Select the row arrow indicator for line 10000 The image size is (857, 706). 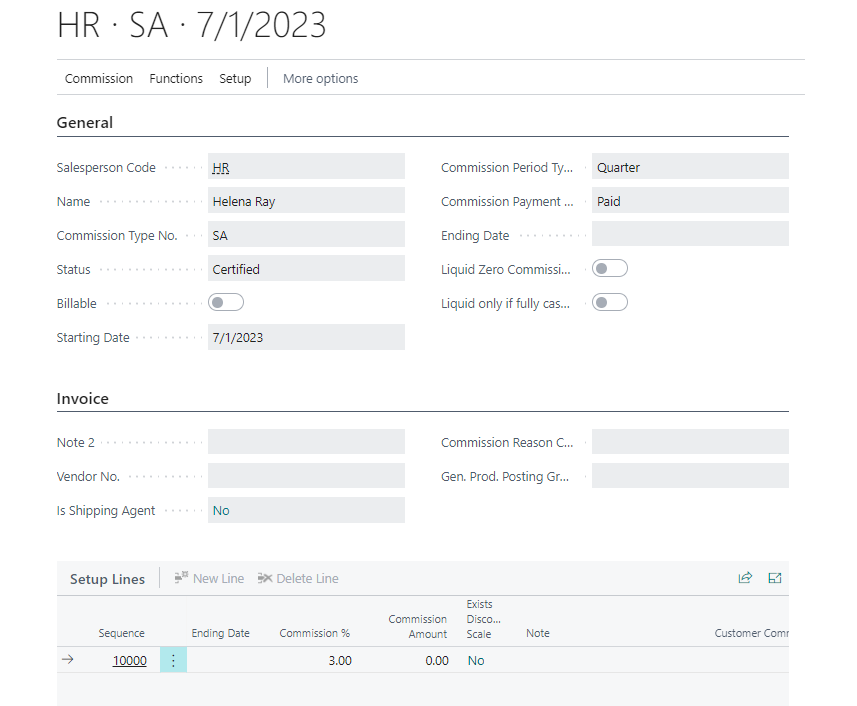[x=67, y=660]
